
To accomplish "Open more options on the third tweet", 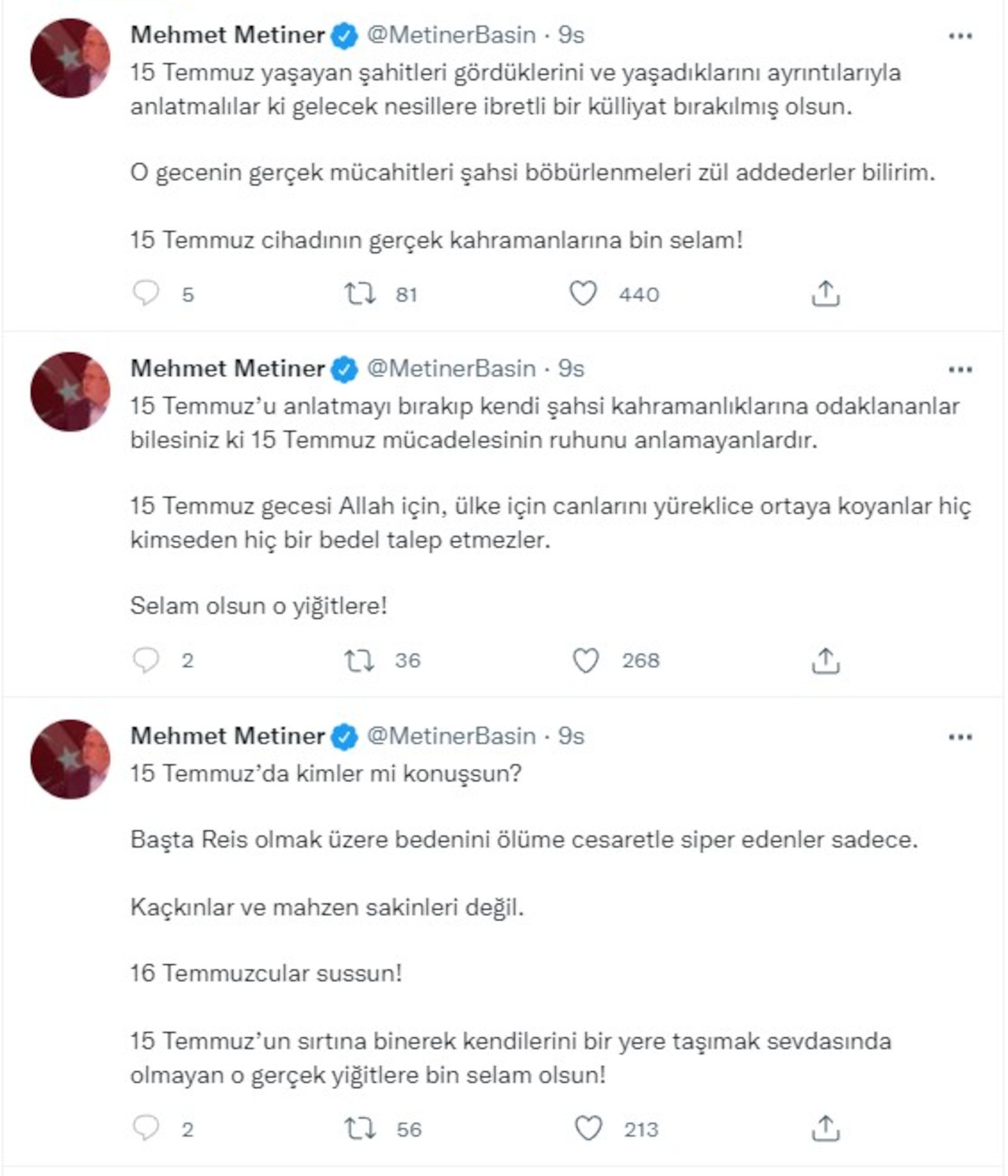I will [960, 737].
